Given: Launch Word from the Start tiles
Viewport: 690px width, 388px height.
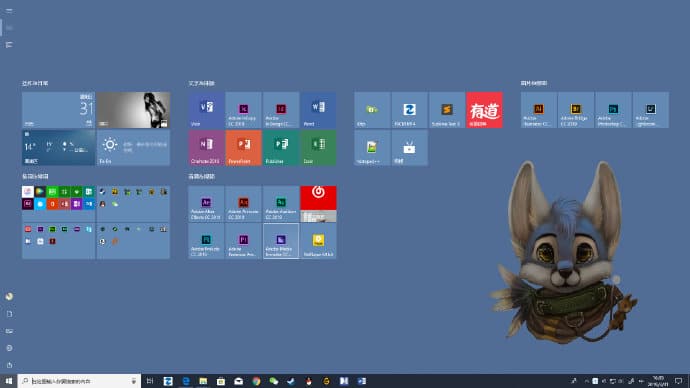Looking at the screenshot, I should [318, 110].
